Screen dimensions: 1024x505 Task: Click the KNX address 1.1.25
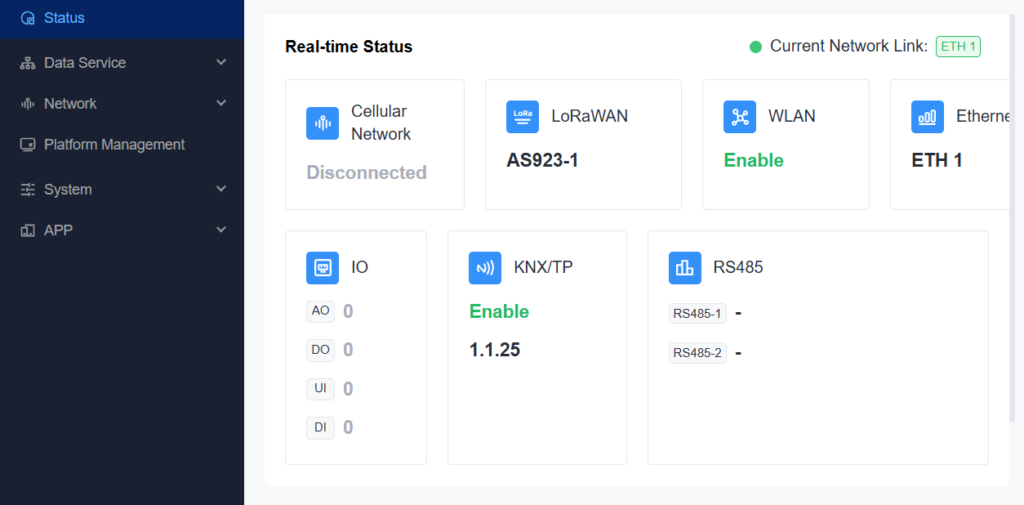494,350
